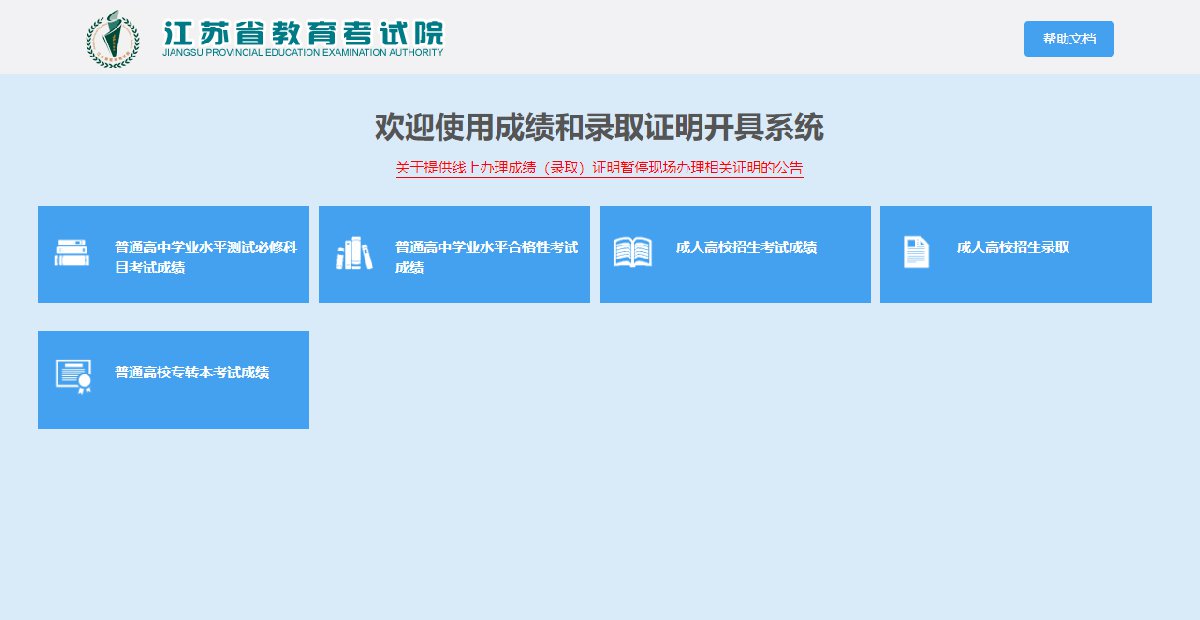The height and width of the screenshot is (620, 1200).
Task: Select the 普通高中学业水平合格性考试成绩 label
Action: pyautogui.click(x=486, y=257)
